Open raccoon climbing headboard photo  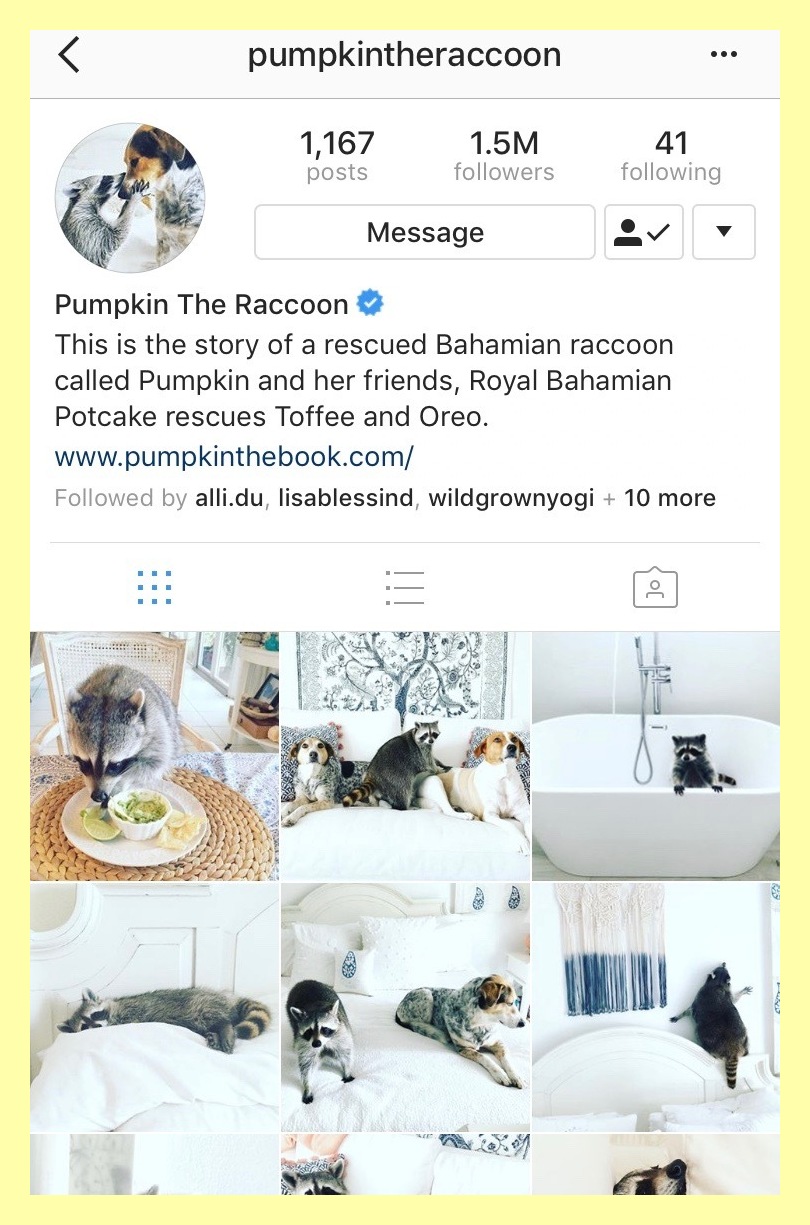point(656,1007)
